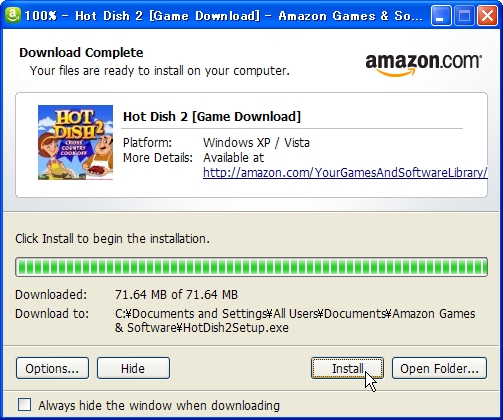Close the Amazon Games & Software window
The width and height of the screenshot is (503, 420).
click(x=487, y=15)
